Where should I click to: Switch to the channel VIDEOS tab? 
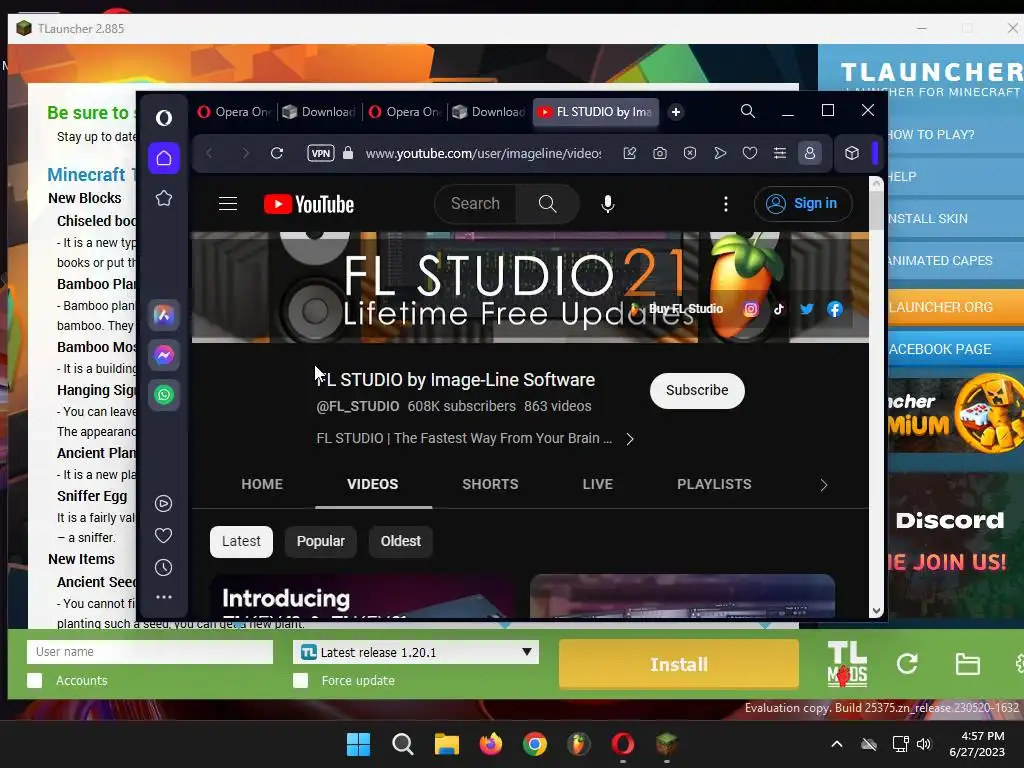point(373,485)
